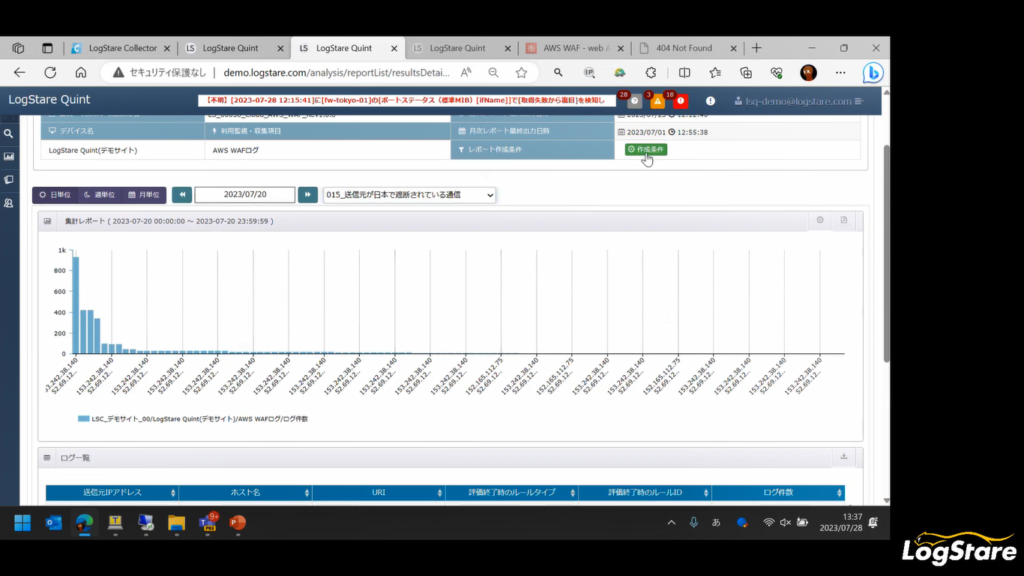Sort by URI column

[x=379, y=492]
